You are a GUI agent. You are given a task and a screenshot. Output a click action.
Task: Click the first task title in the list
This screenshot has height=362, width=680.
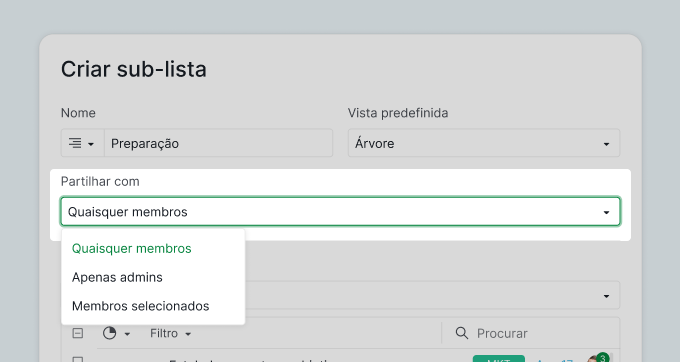coord(252,360)
